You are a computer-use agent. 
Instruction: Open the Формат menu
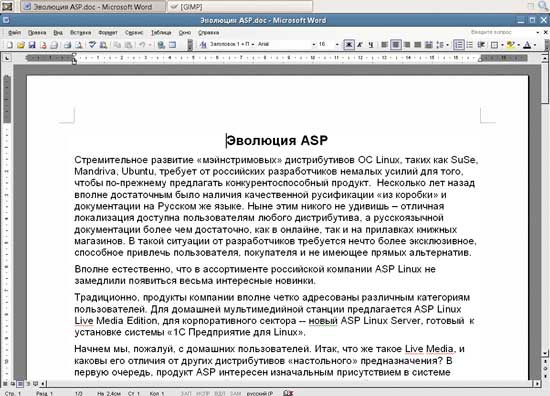[108, 33]
